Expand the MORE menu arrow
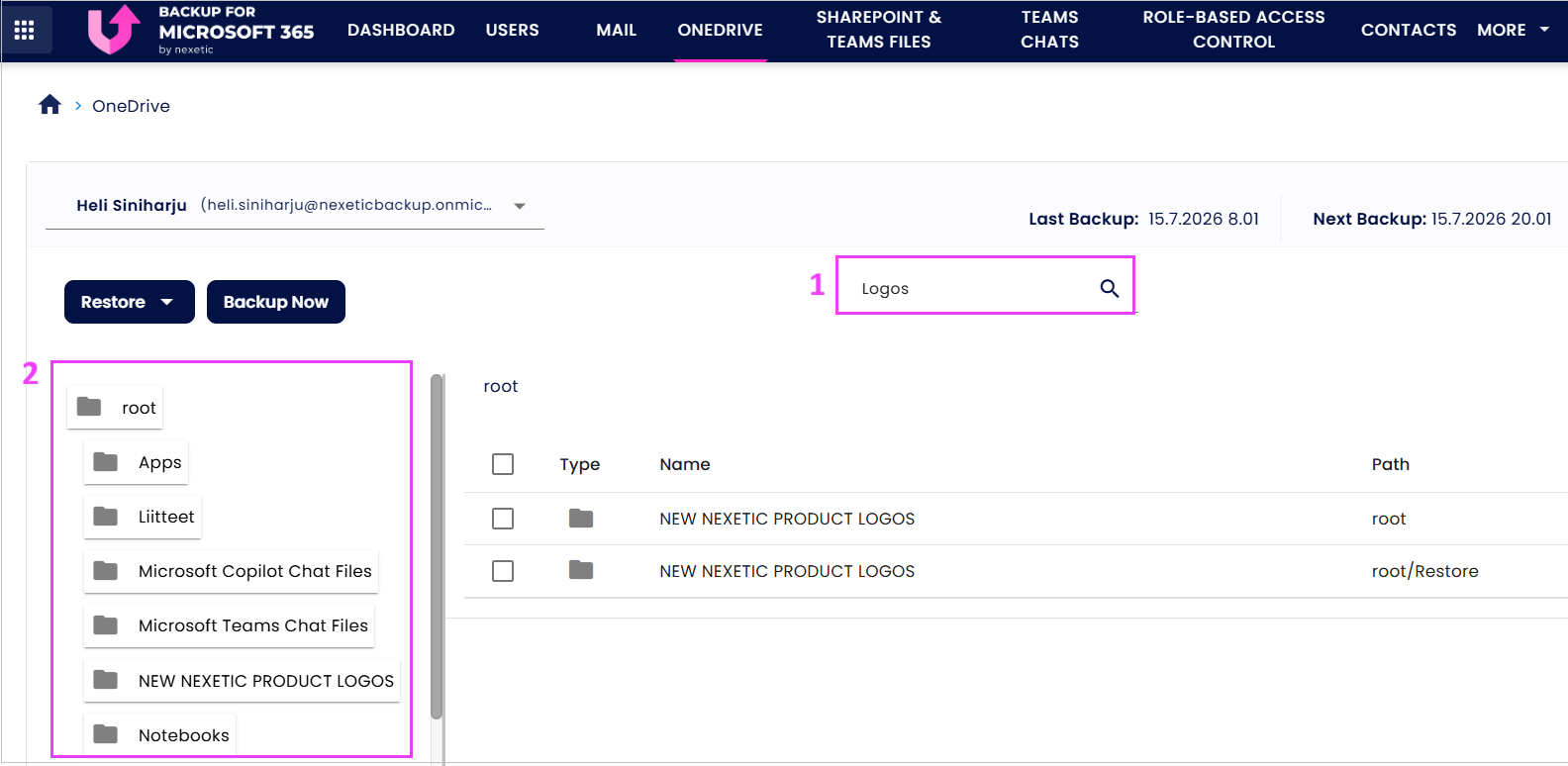Image resolution: width=1568 pixels, height=766 pixels. click(x=1544, y=30)
